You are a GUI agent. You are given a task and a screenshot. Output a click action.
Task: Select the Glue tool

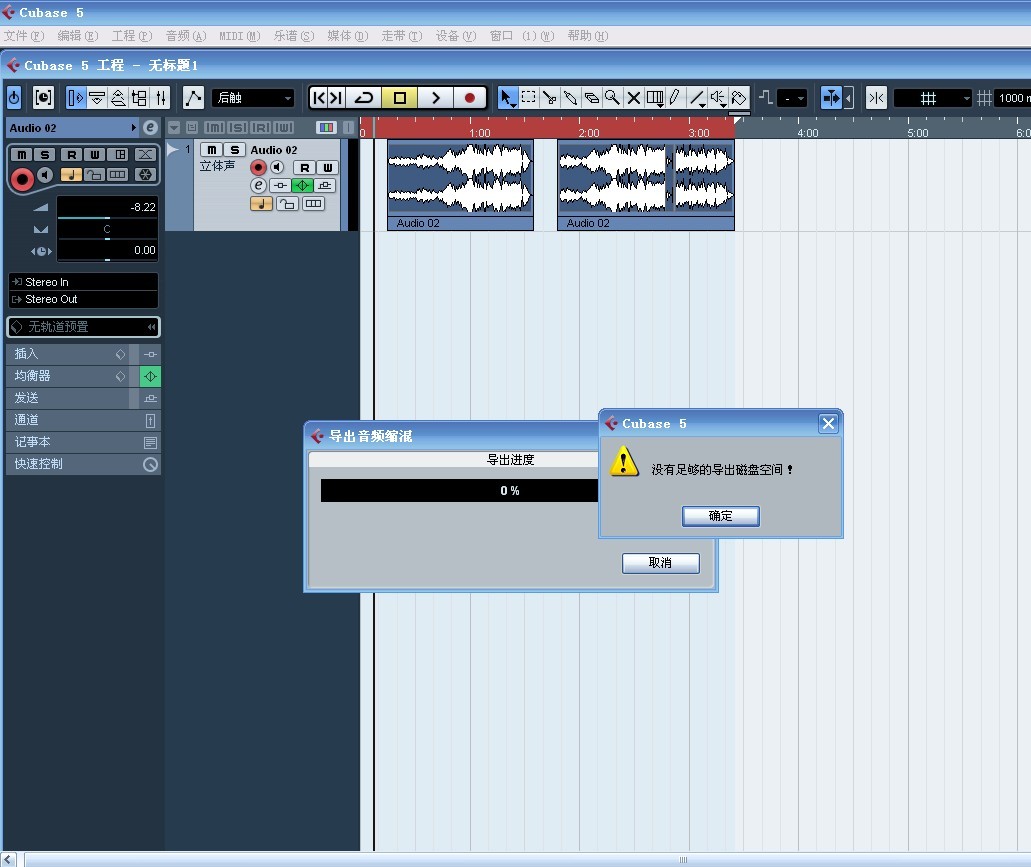point(571,97)
